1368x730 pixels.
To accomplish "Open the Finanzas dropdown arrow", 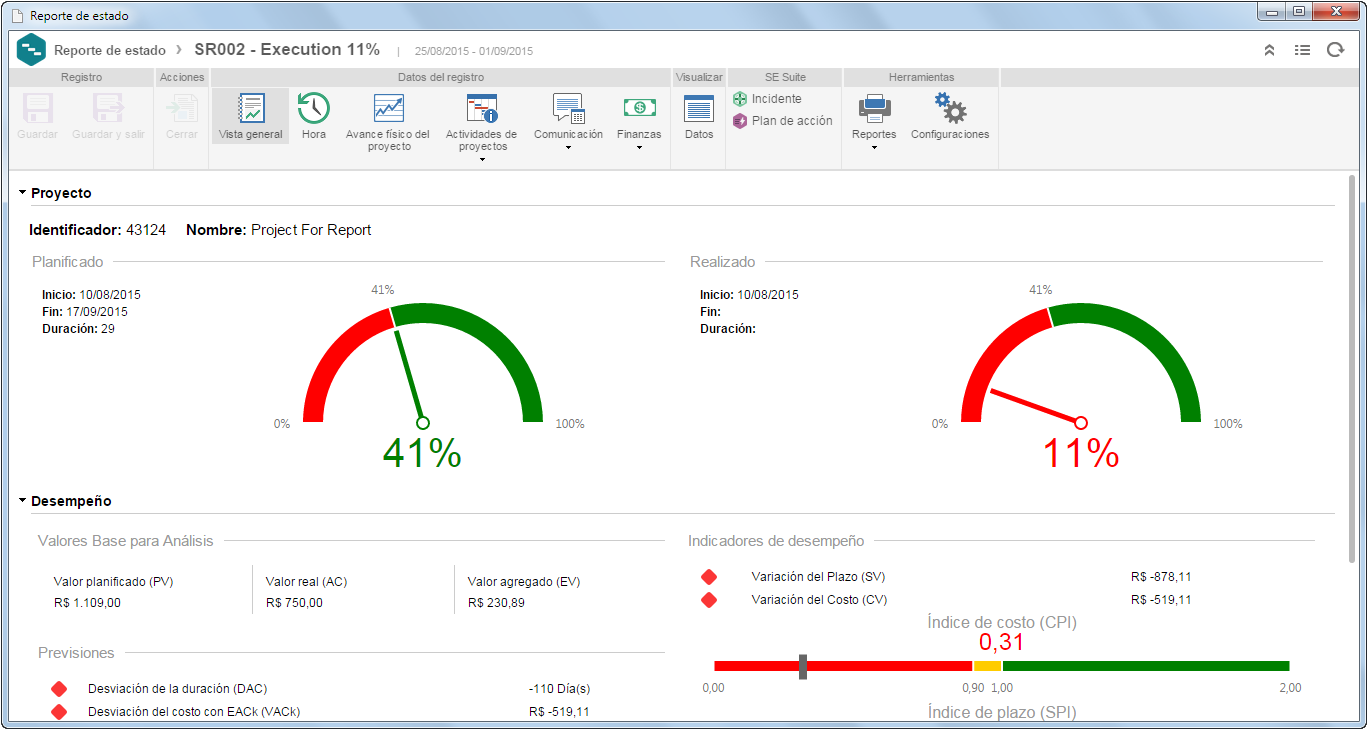I will [x=639, y=148].
